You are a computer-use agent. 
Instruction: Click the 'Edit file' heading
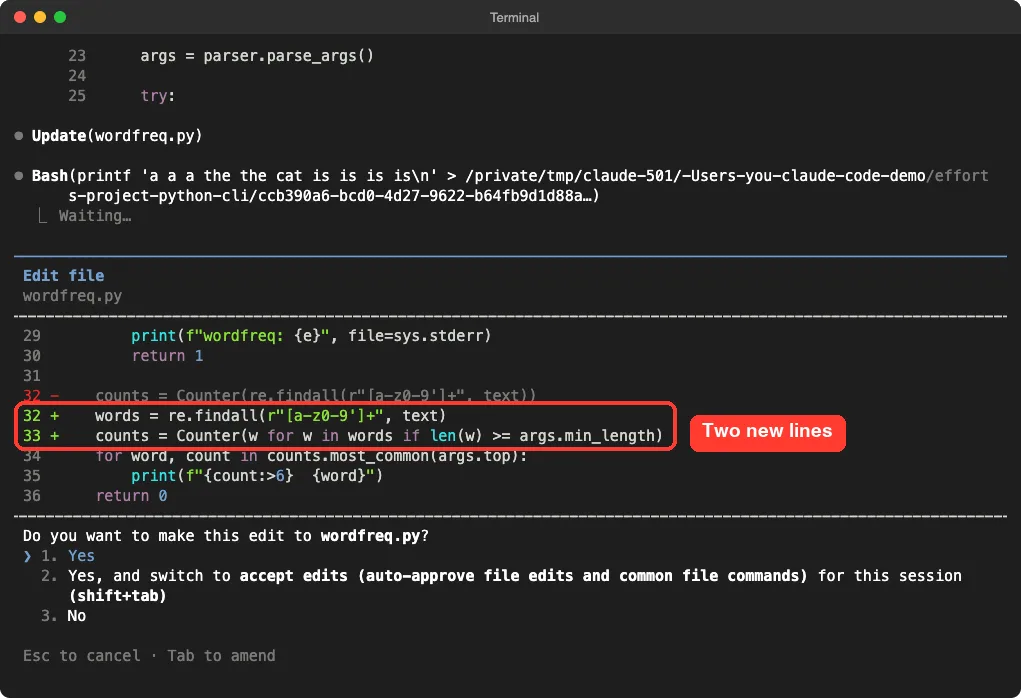64,276
